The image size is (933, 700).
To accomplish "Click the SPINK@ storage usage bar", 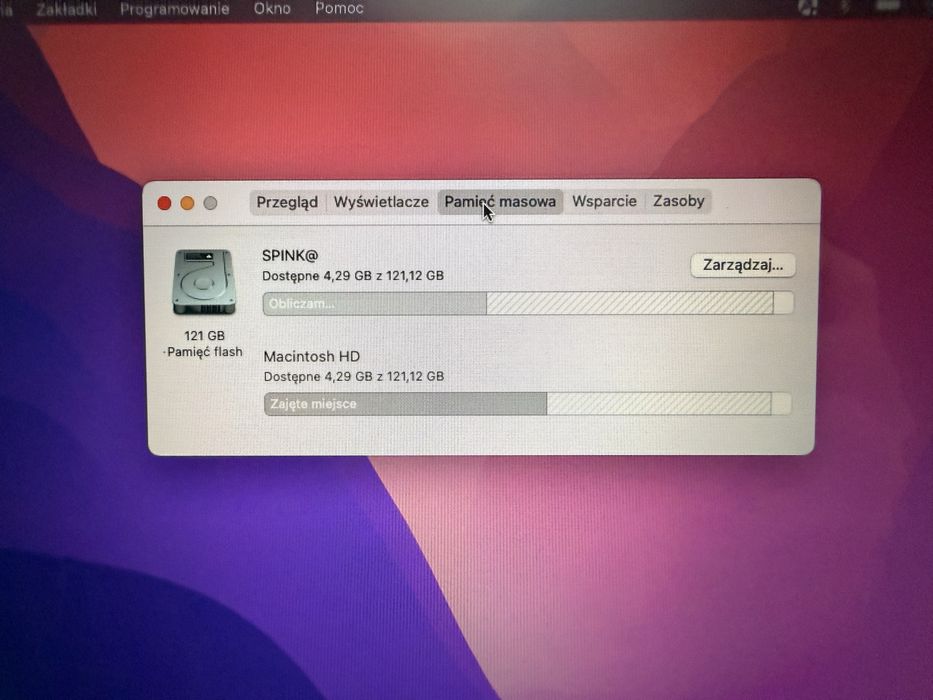I will [528, 303].
